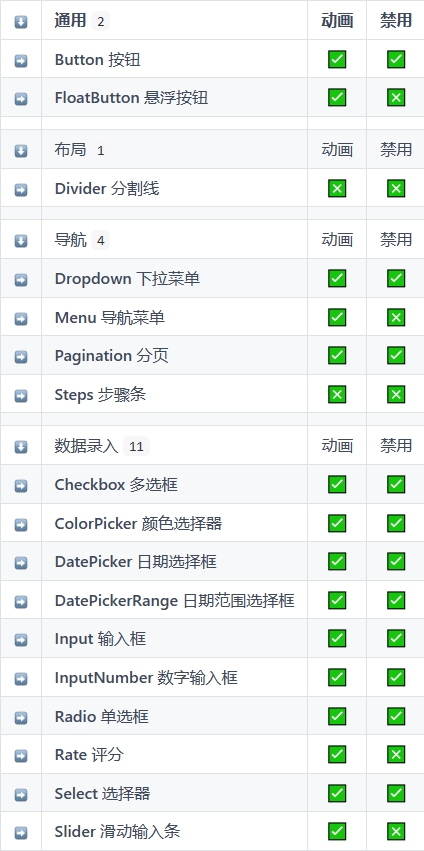Open the Pagination 分页 row label
Image resolution: width=424 pixels, height=851 pixels.
111,355
